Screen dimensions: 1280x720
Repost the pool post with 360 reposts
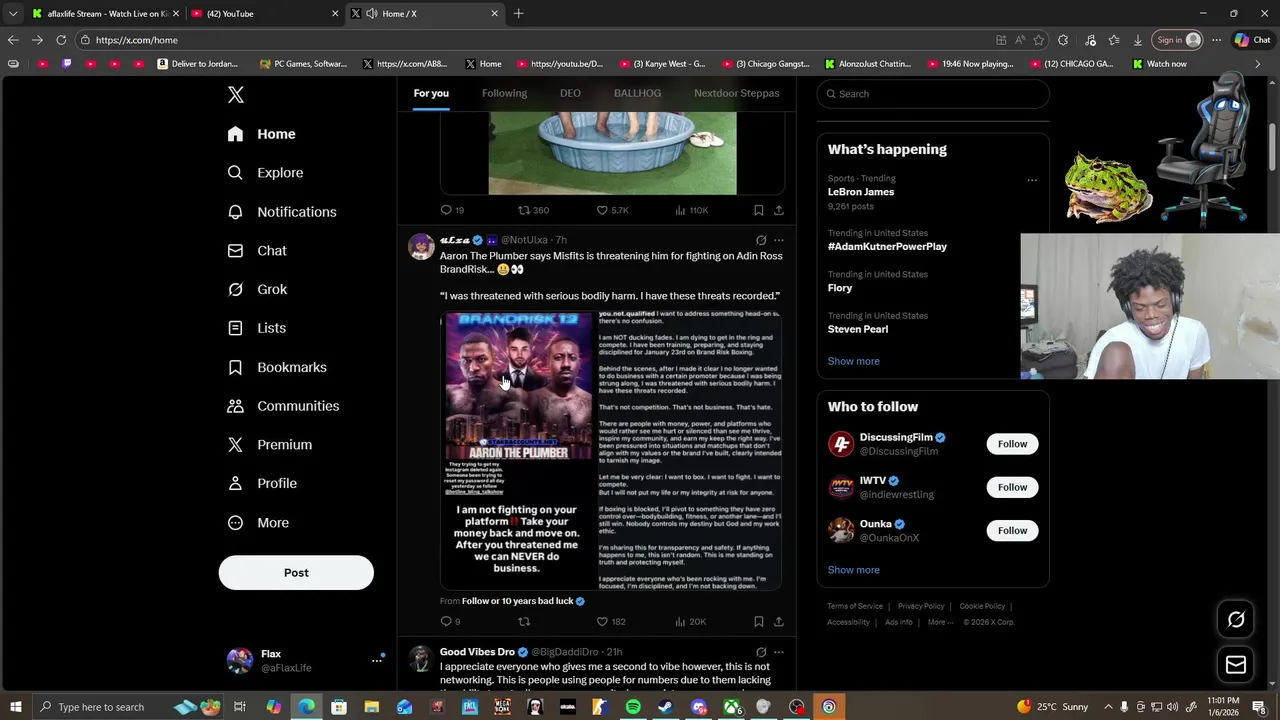[533, 210]
